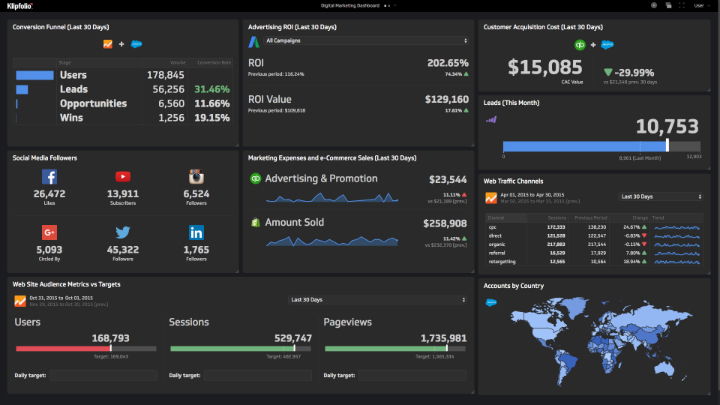Viewport: 720px width, 405px height.
Task: Click the 529,747 Sessions metric value
Action: pyautogui.click(x=293, y=338)
